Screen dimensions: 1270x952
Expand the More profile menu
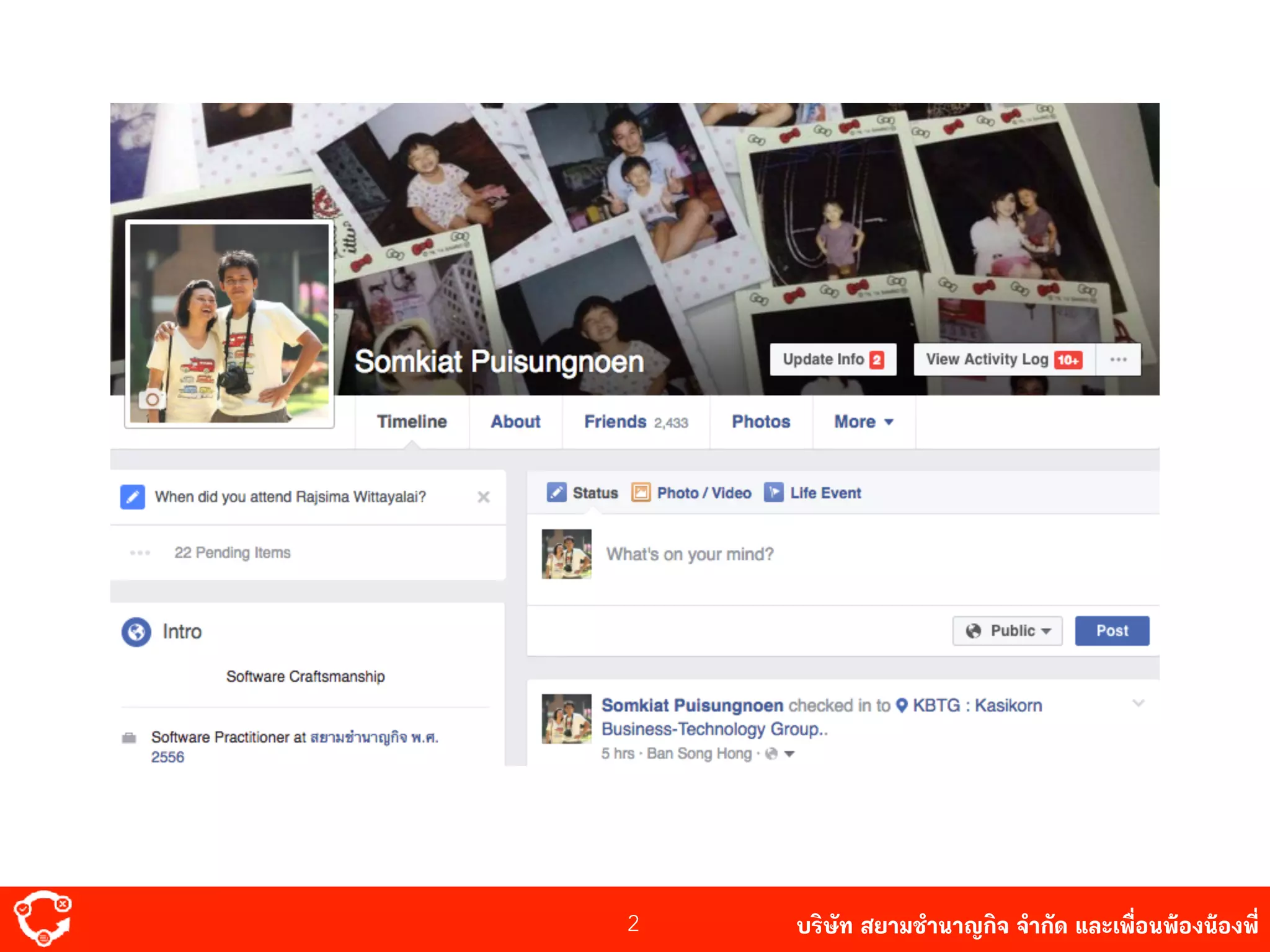pos(863,422)
